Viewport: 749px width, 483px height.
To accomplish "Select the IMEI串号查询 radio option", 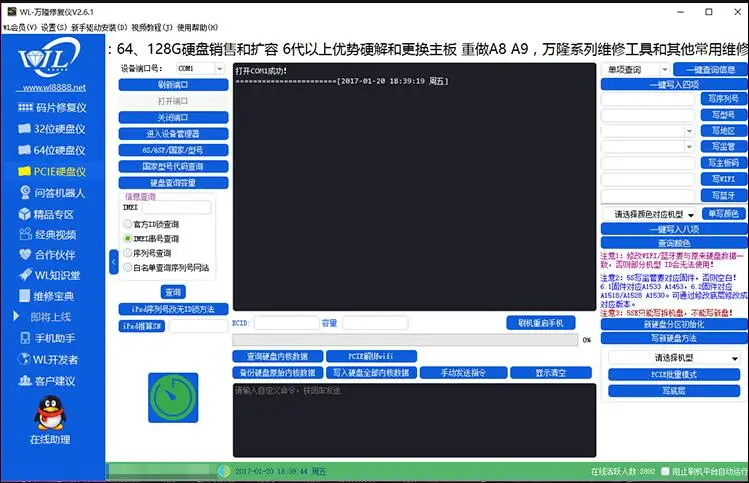I will point(128,238).
